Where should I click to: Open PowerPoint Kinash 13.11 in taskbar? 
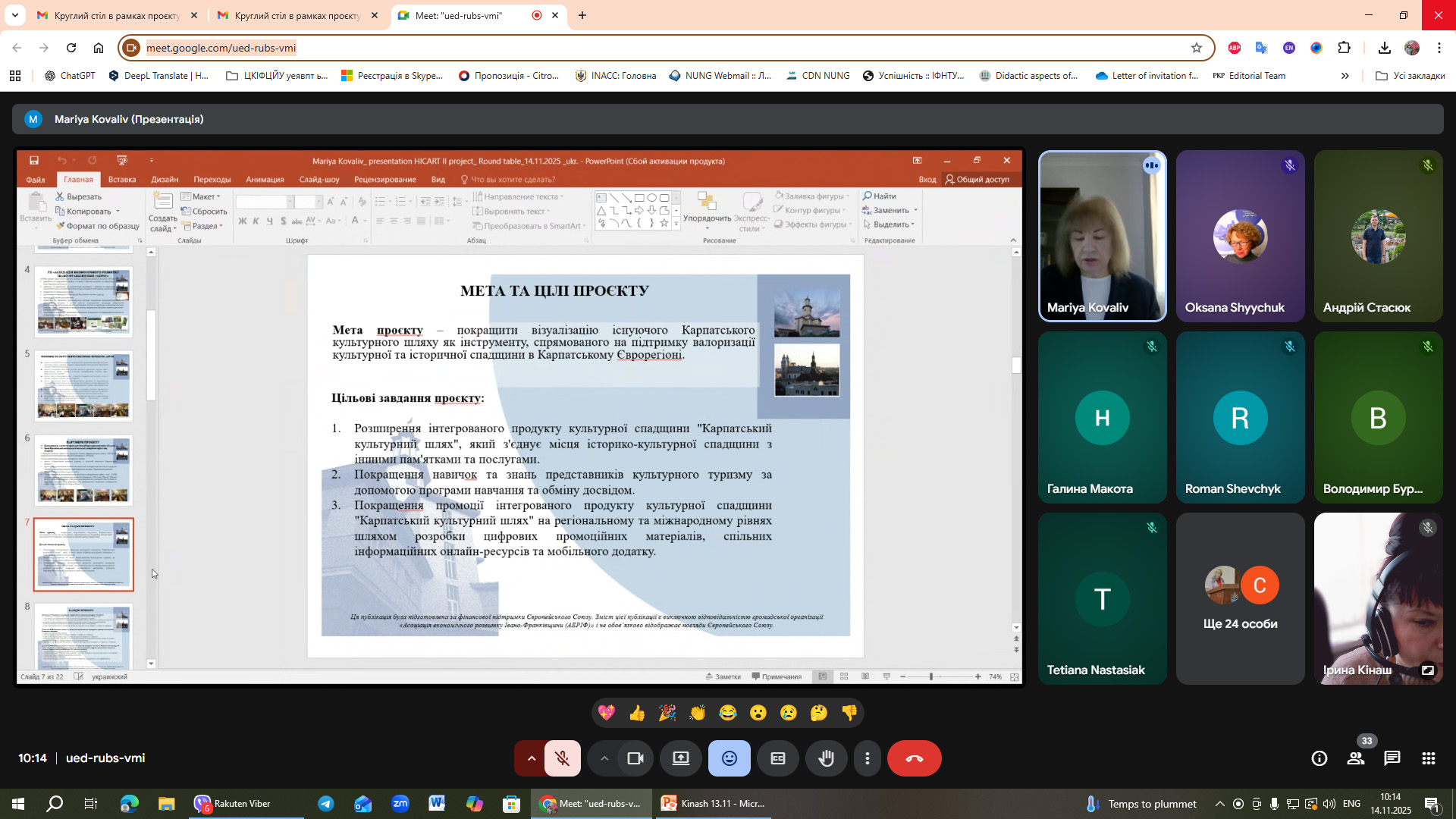tap(713, 804)
